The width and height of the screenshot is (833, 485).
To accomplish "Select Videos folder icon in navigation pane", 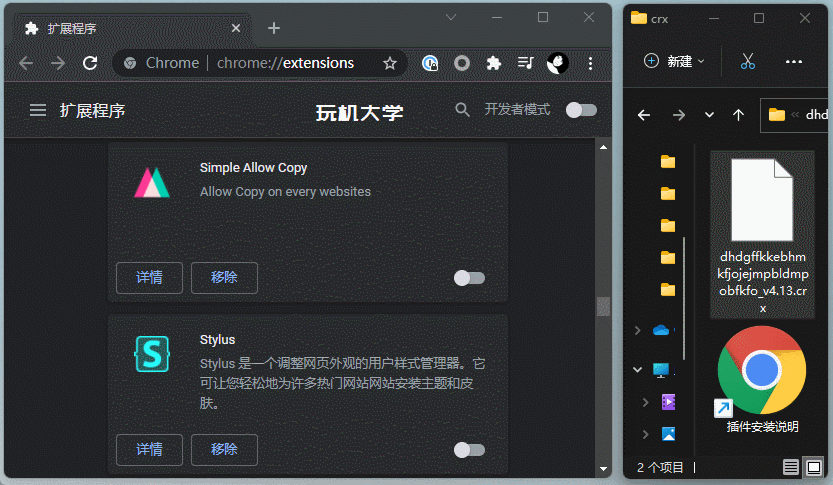I will pyautogui.click(x=668, y=402).
